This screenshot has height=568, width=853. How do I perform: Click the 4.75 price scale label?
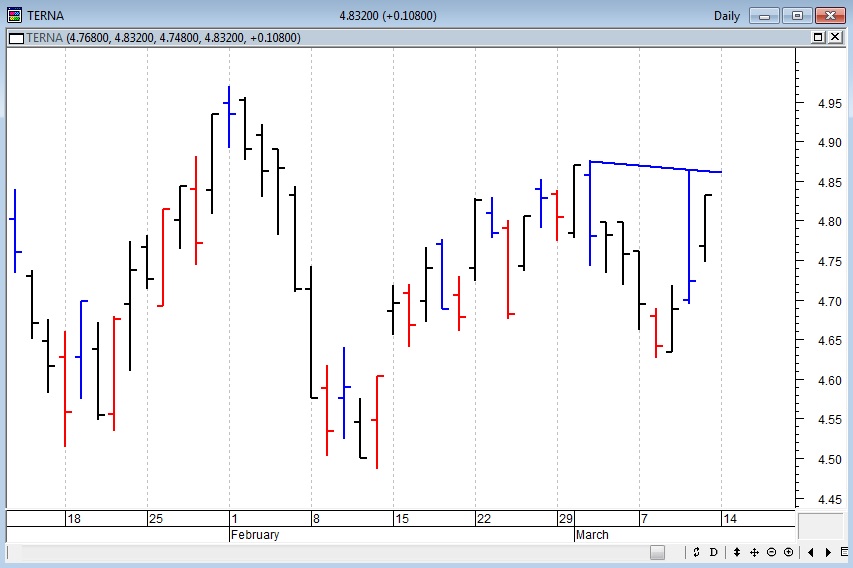(x=830, y=261)
